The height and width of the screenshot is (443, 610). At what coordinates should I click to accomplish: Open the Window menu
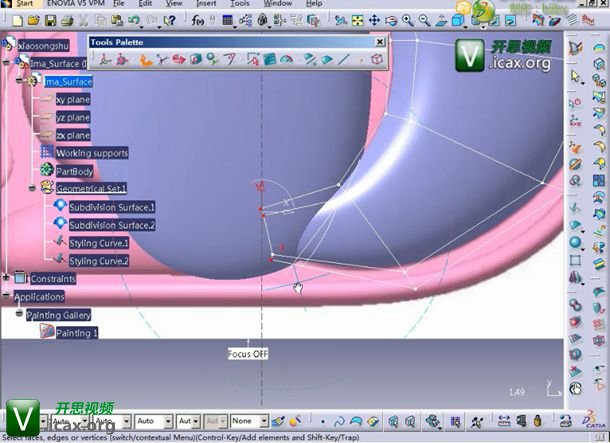pyautogui.click(x=278, y=4)
